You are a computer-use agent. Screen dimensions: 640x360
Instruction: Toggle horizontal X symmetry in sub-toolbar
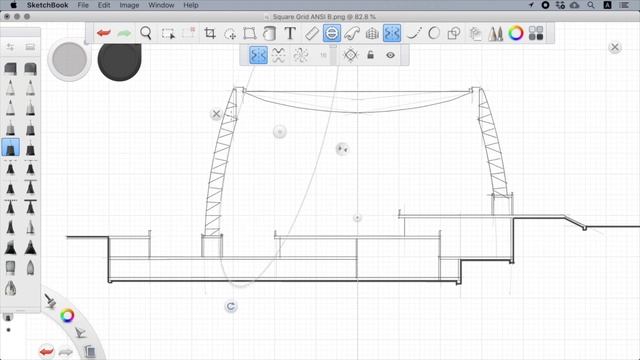(x=278, y=55)
